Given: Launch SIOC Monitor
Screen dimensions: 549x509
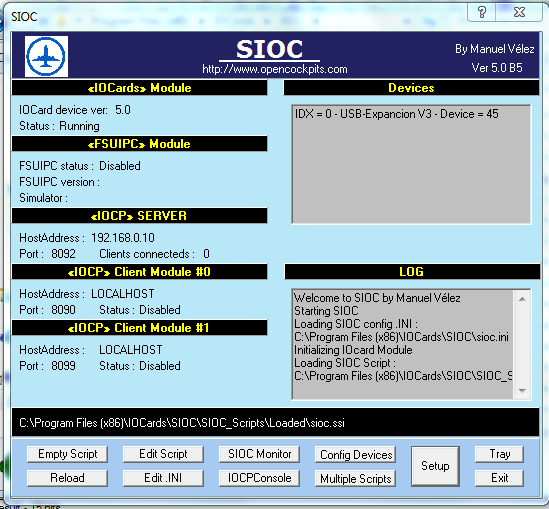Looking at the screenshot, I should coord(259,454).
